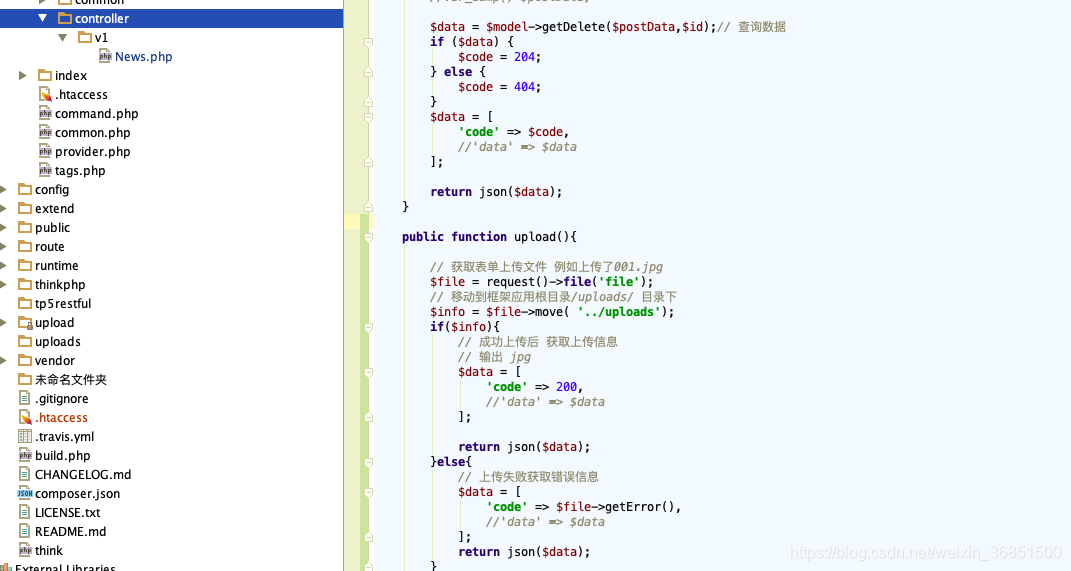Select the route folder label
Screen dimensions: 1071x571
(50, 247)
